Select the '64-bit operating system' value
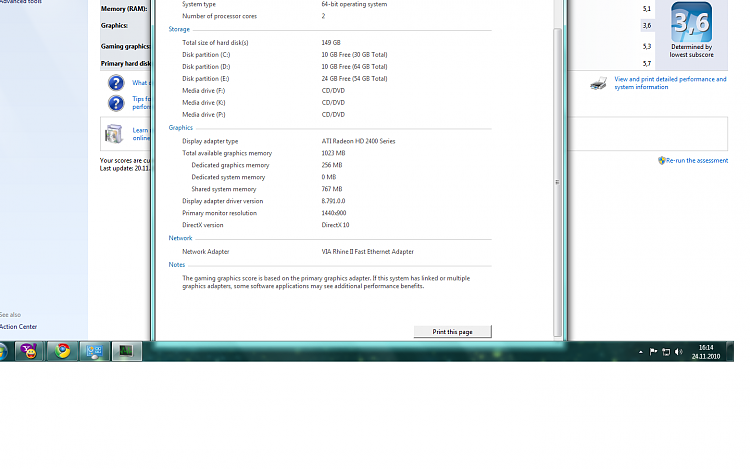This screenshot has width=750, height=469. [x=354, y=4]
